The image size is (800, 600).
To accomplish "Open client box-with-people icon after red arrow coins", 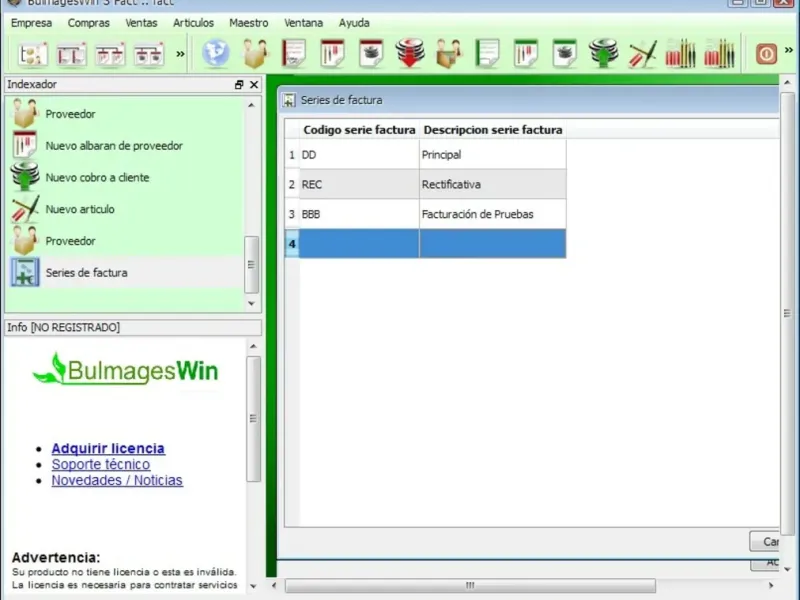I will [449, 54].
